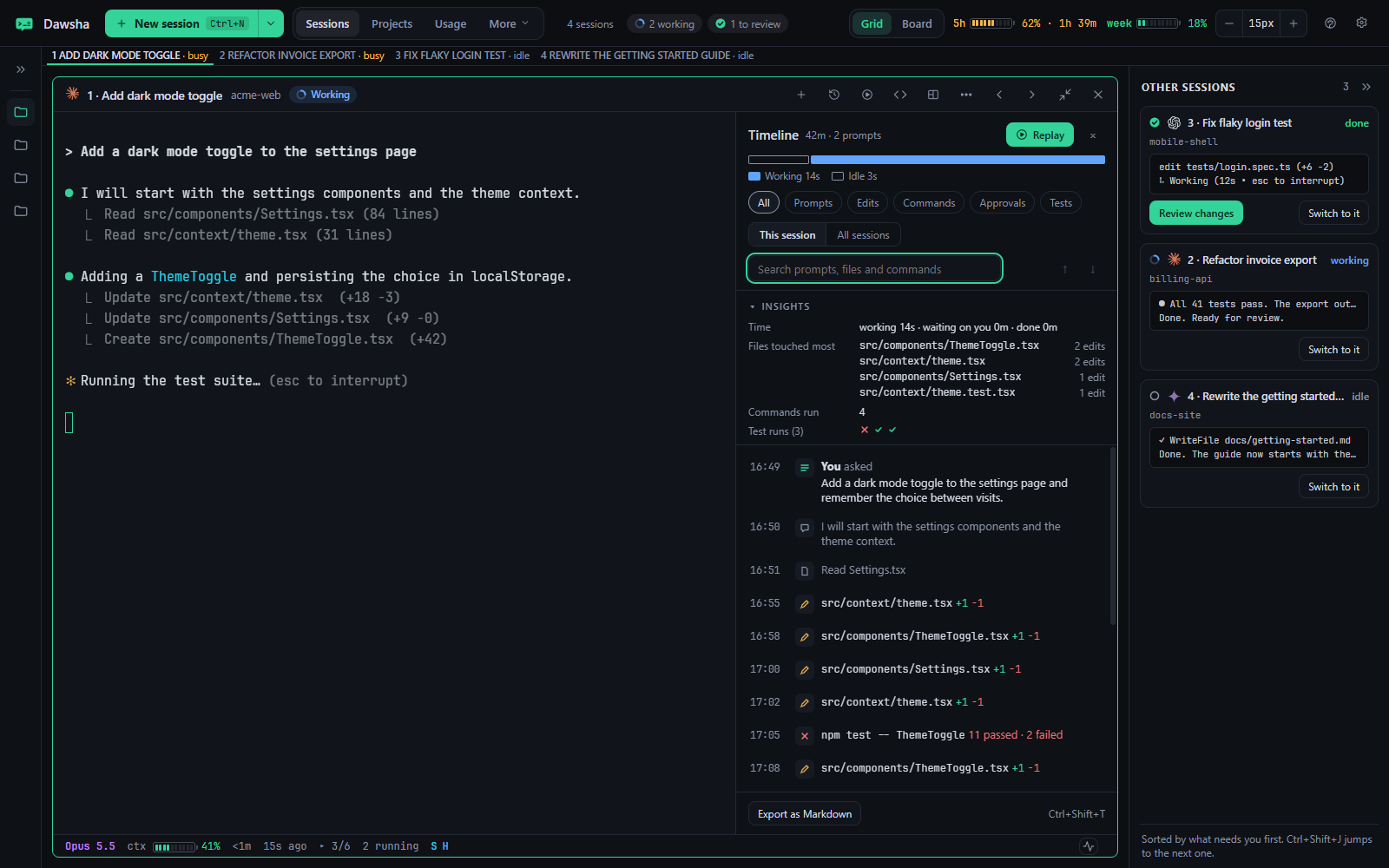Click Review changes for Fix flaky login test
This screenshot has width=1389, height=868.
1196,213
